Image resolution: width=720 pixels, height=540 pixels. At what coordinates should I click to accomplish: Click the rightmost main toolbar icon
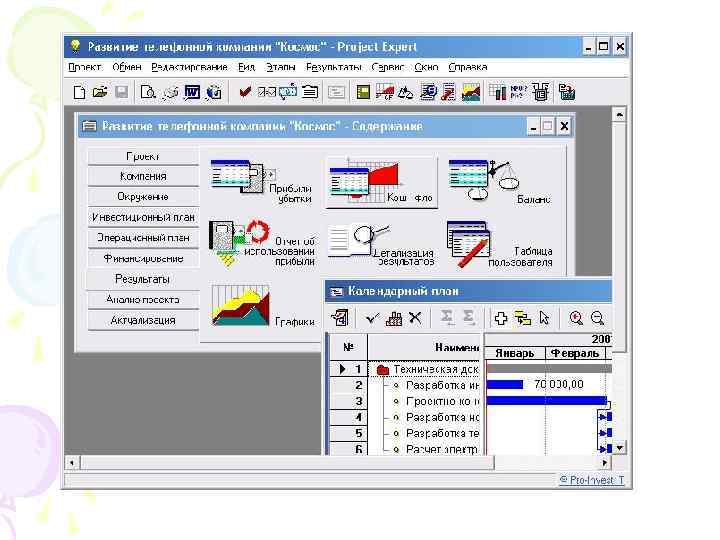[567, 92]
